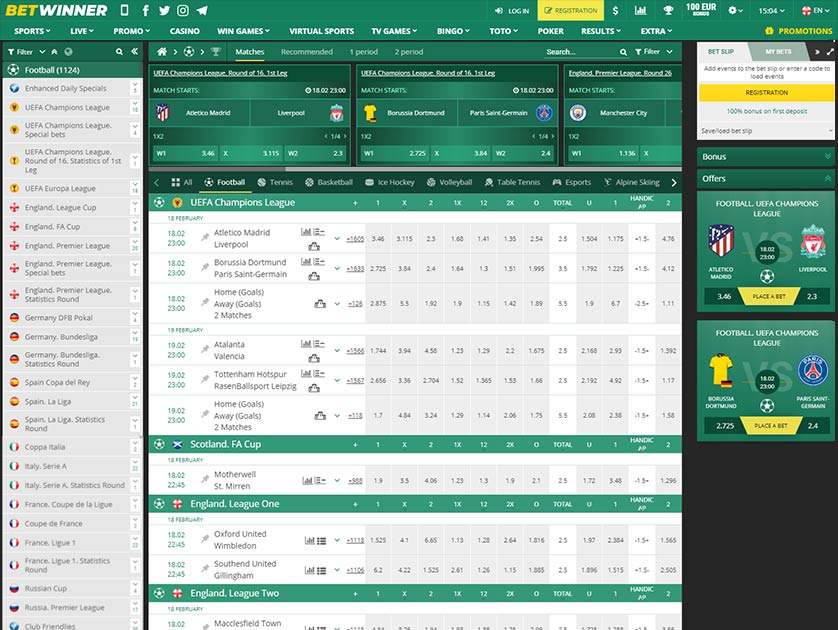Open the time 15:04 dropdown
The height and width of the screenshot is (630, 838).
[x=771, y=10]
